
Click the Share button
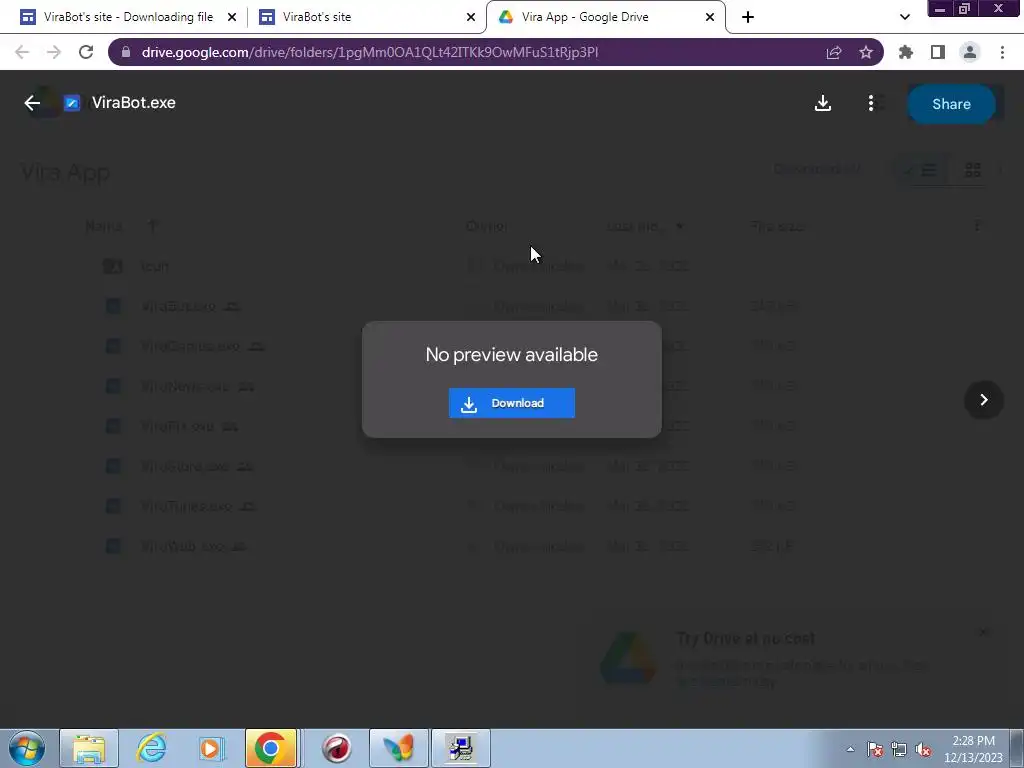click(951, 104)
